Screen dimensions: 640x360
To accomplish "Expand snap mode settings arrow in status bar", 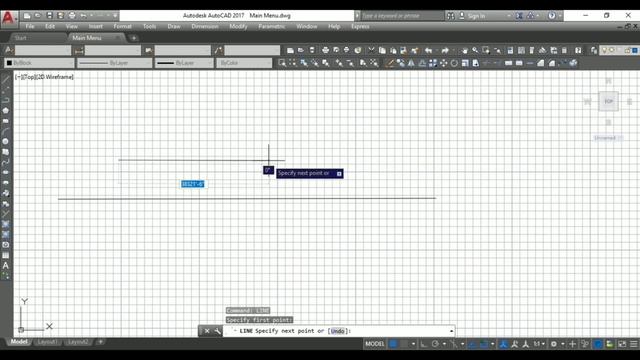I will [x=413, y=344].
